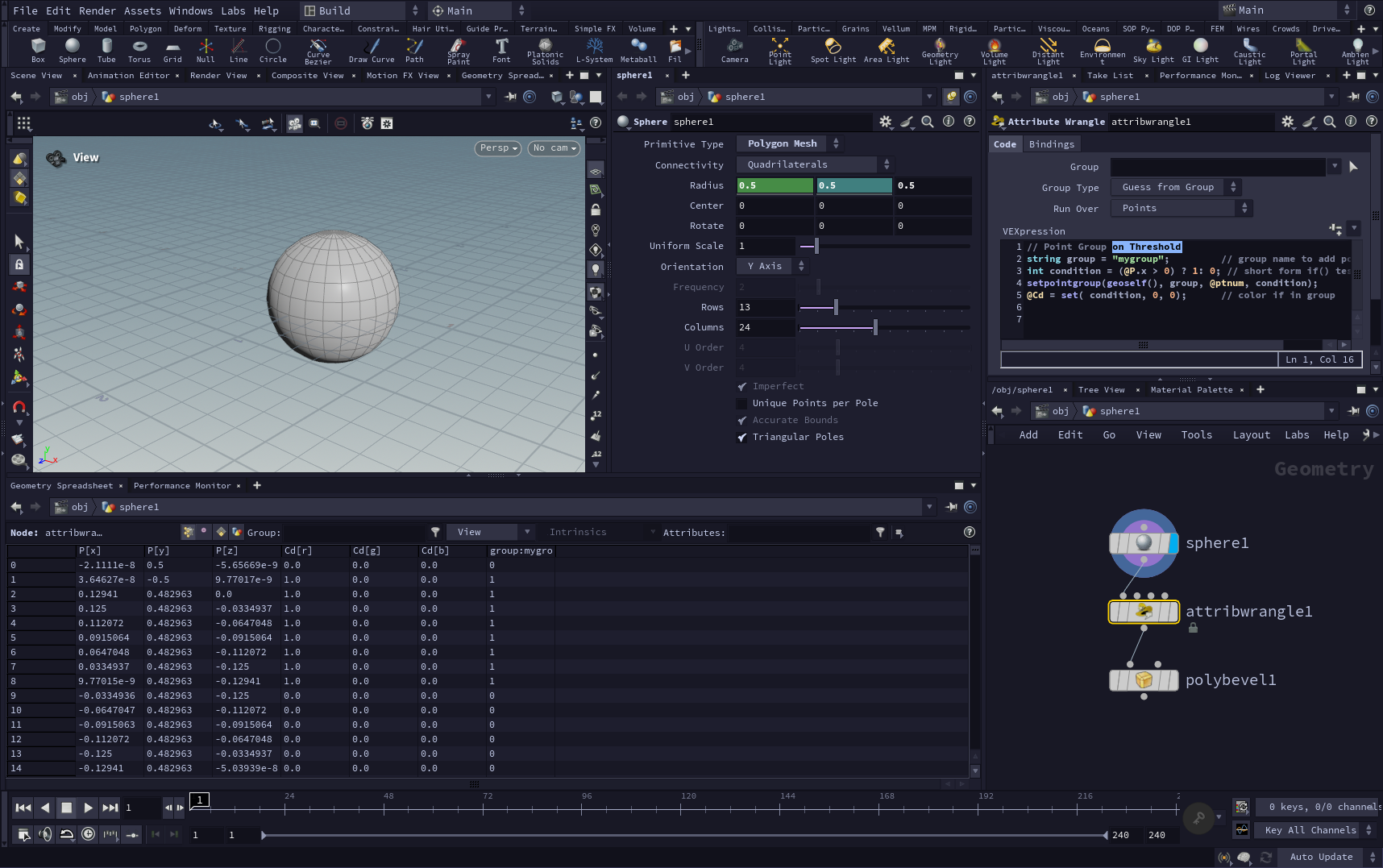Expand the Group Type dropdown
This screenshot has width=1383, height=868.
(x=1175, y=187)
